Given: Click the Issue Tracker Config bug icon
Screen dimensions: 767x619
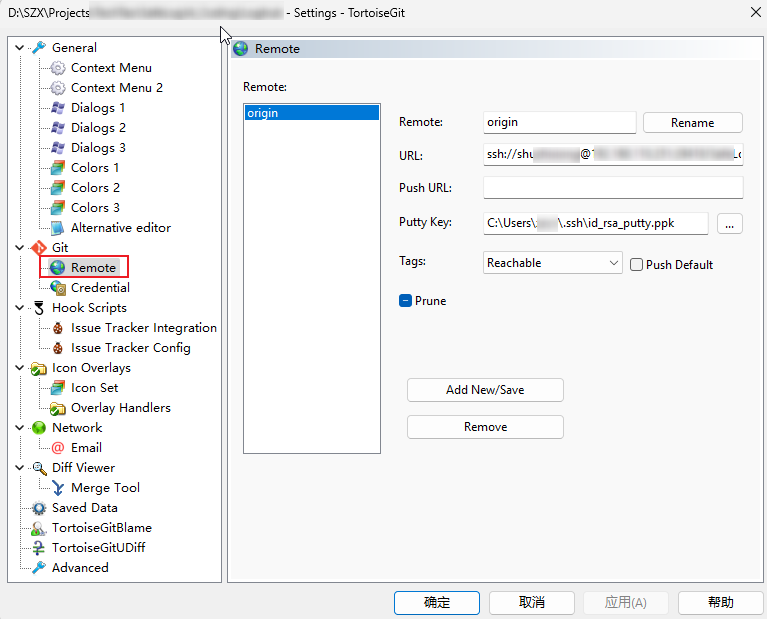Looking at the screenshot, I should 58,348.
